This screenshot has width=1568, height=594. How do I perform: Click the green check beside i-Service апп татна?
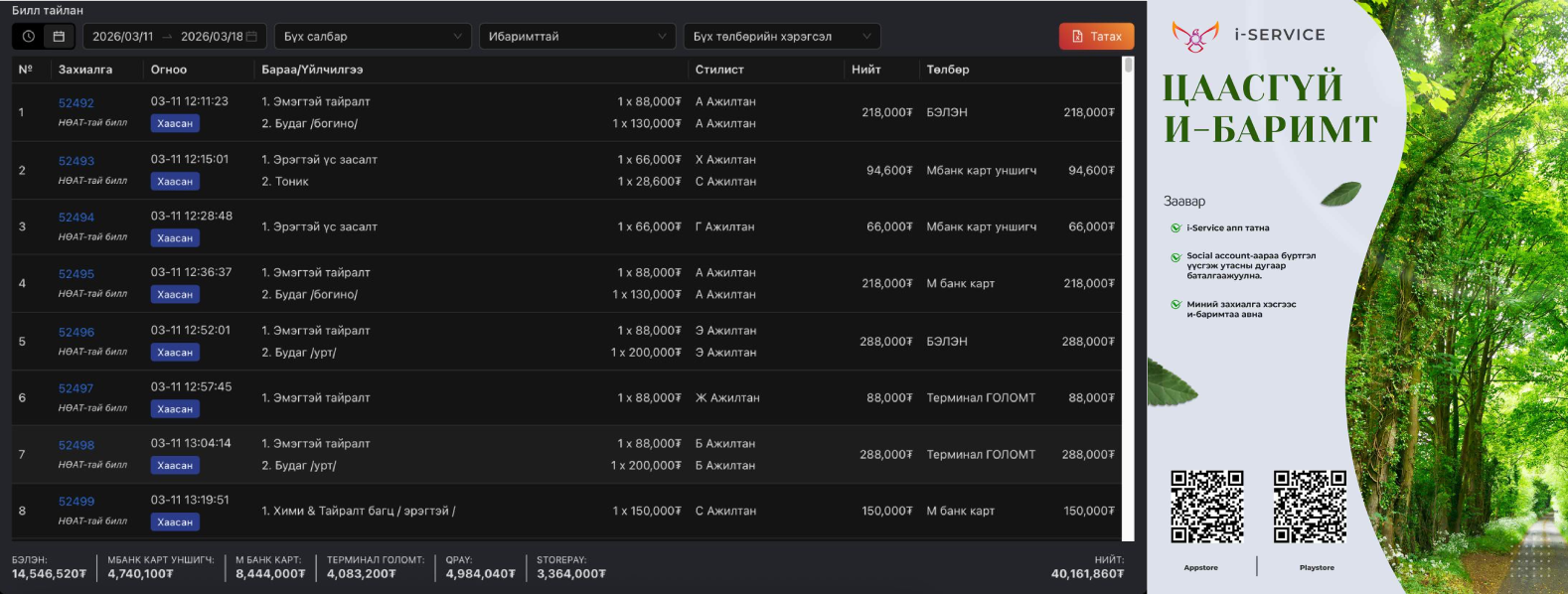point(1176,228)
